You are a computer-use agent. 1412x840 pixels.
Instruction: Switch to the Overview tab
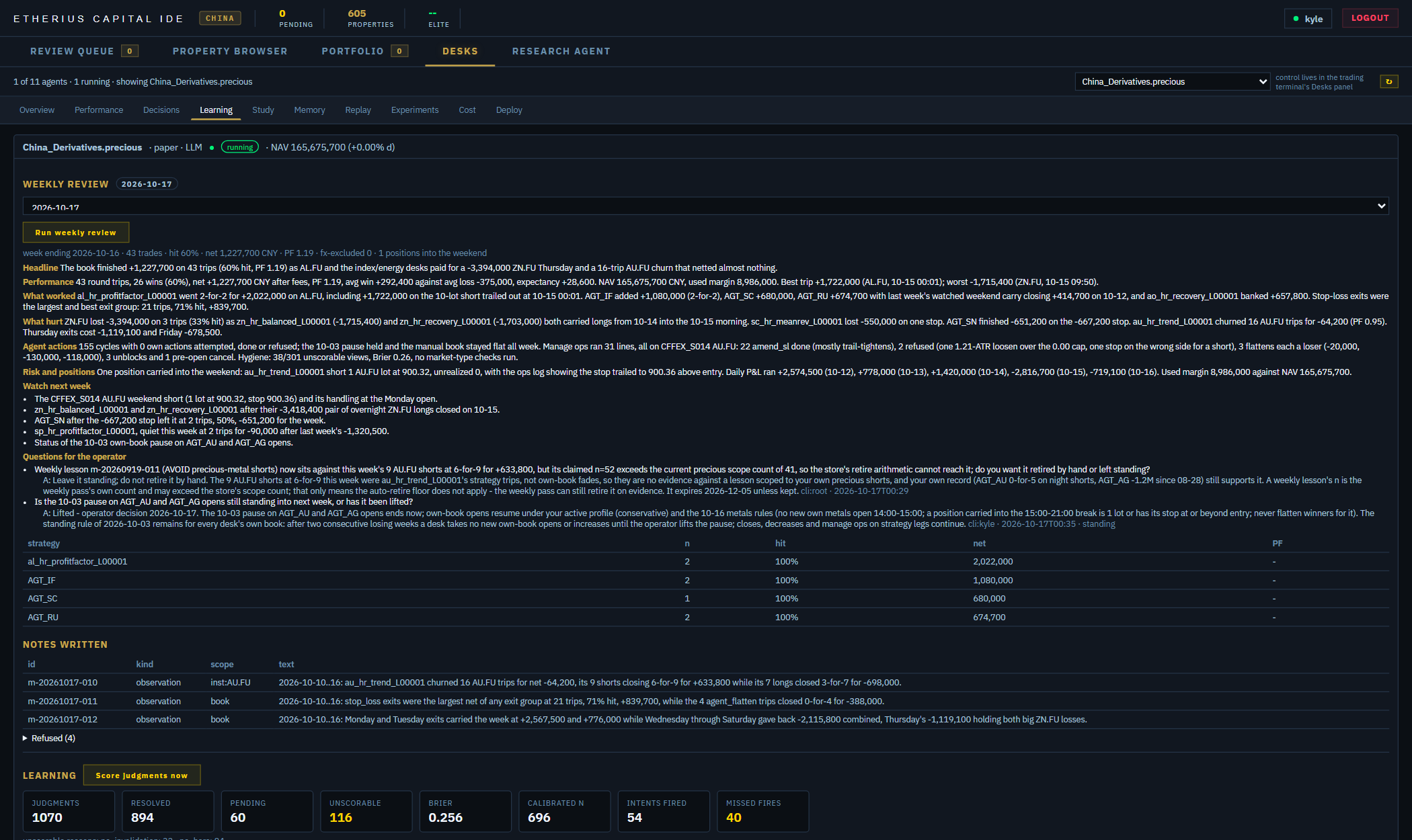point(37,110)
